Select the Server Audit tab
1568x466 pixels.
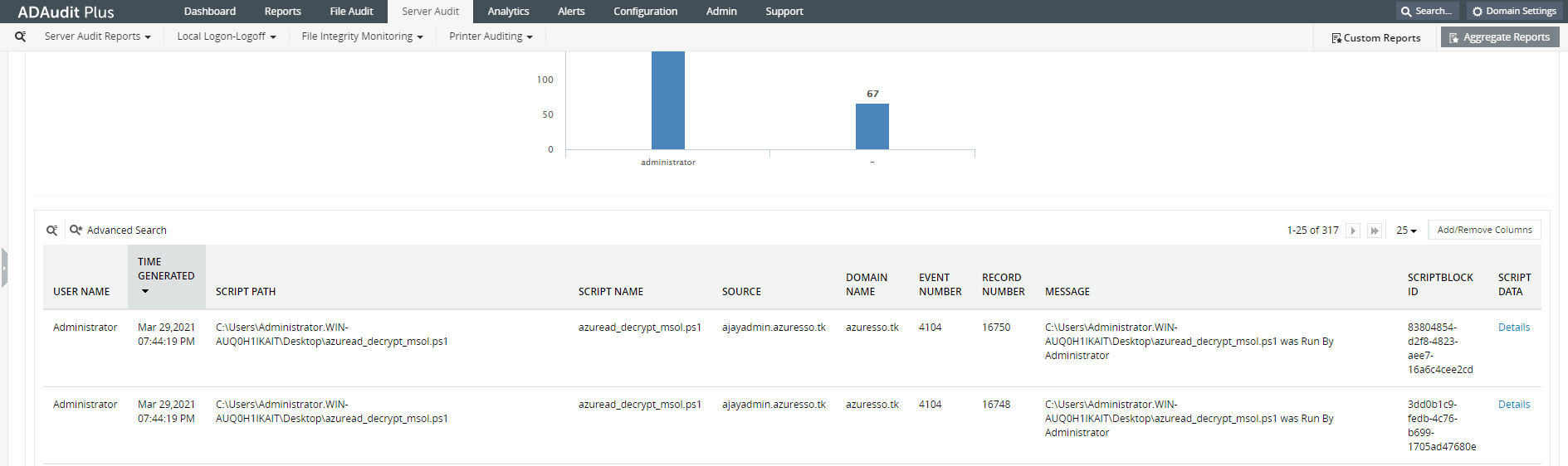430,12
